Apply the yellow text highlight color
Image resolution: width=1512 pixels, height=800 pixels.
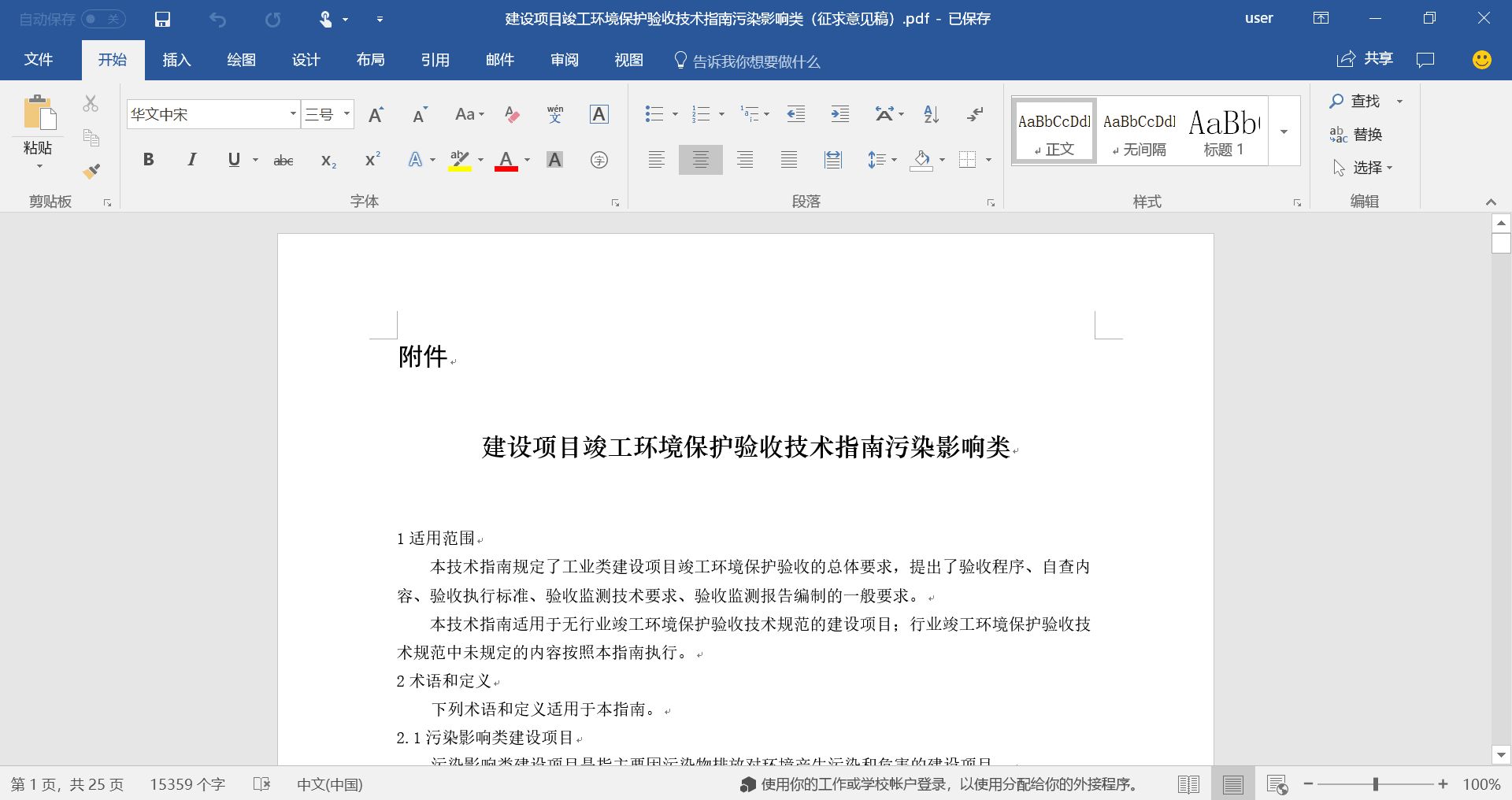(x=460, y=160)
